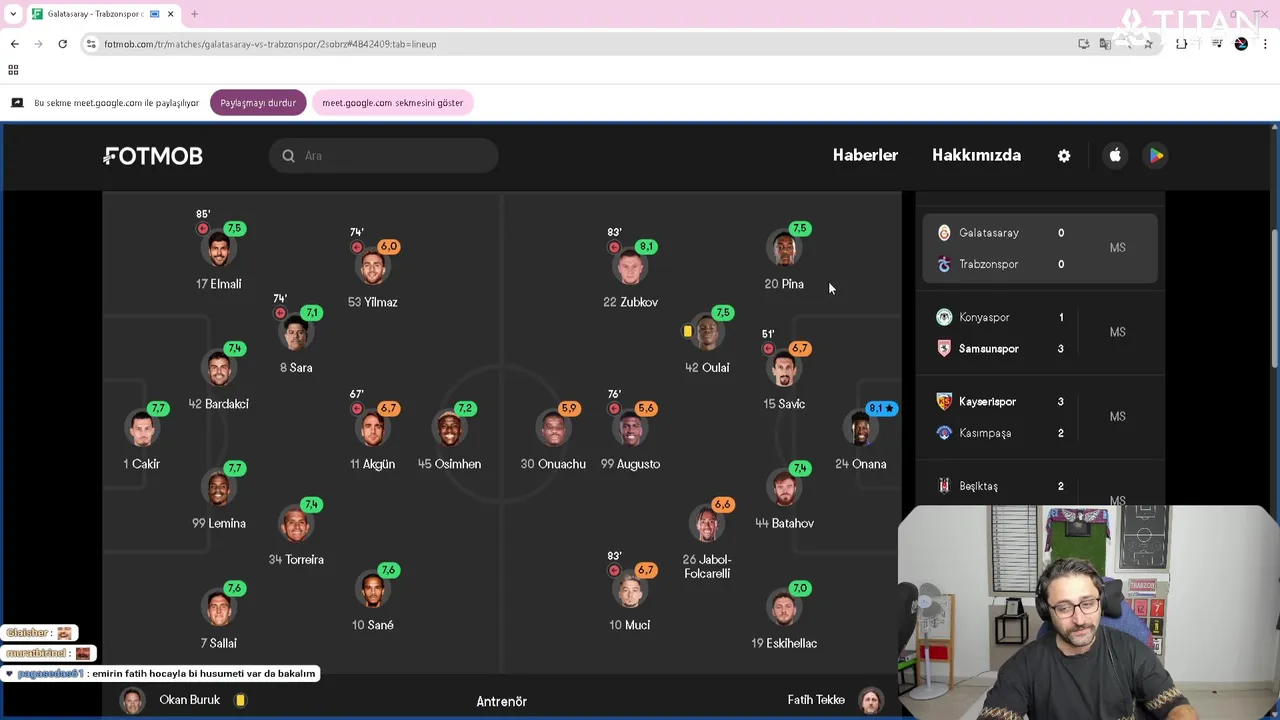Click Okan Buruk's yellow card icon
The height and width of the screenshot is (720, 1280).
[x=240, y=700]
